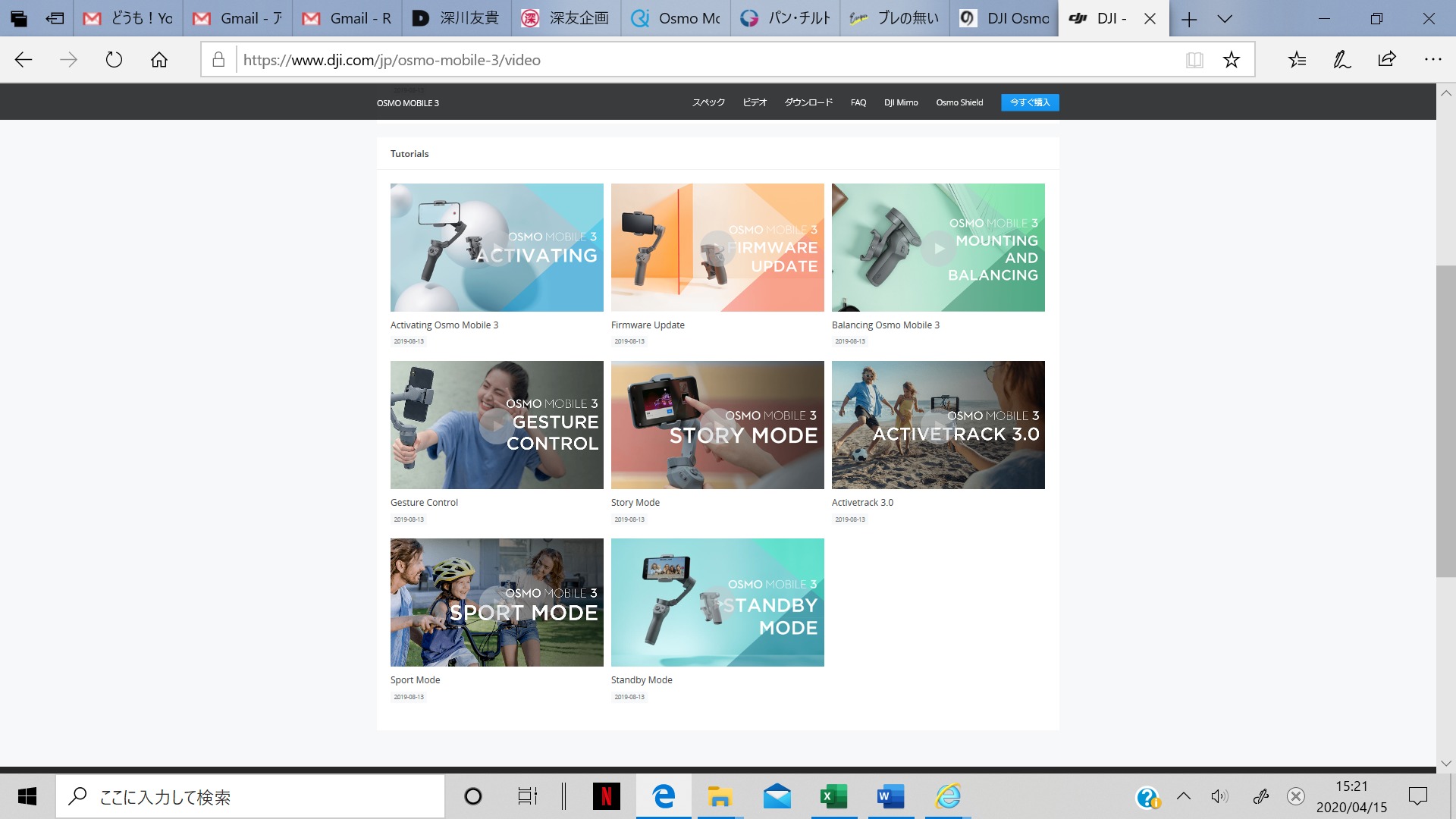Open the Action Center notification icon
The image size is (1456, 819).
tap(1417, 796)
